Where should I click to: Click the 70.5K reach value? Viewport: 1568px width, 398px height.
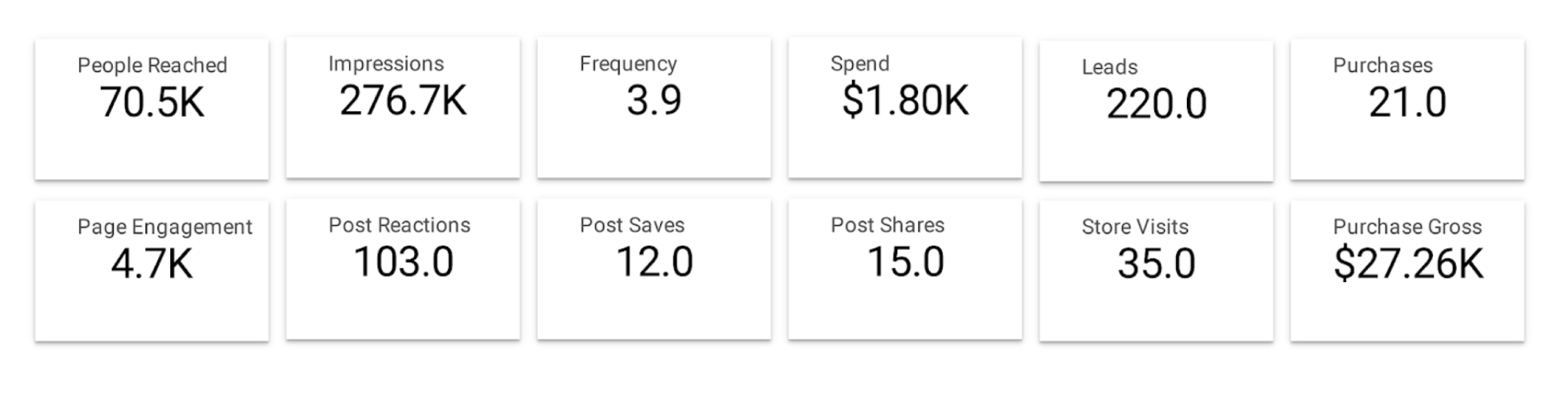tap(152, 103)
